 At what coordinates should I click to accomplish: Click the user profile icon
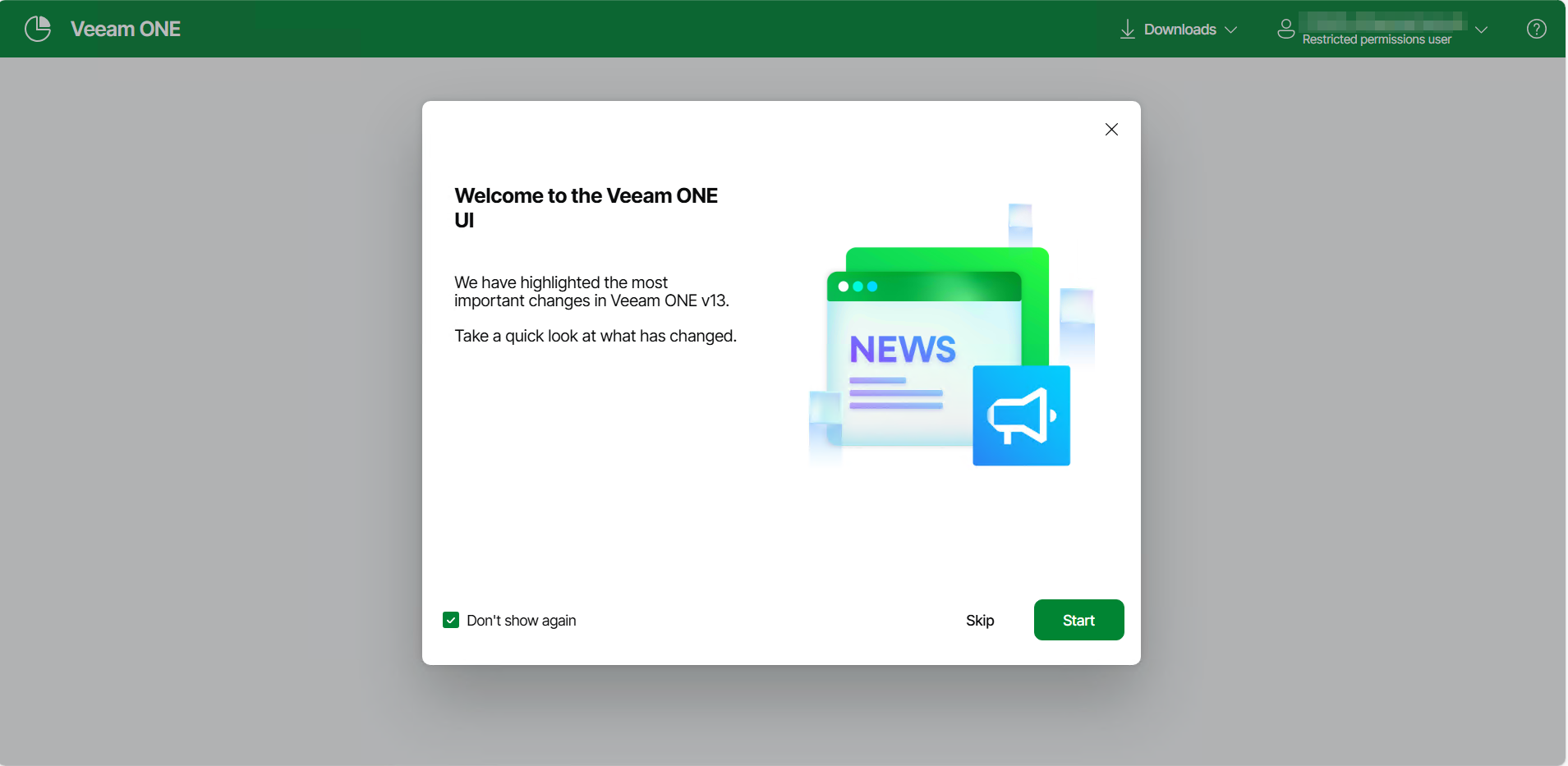[x=1286, y=29]
